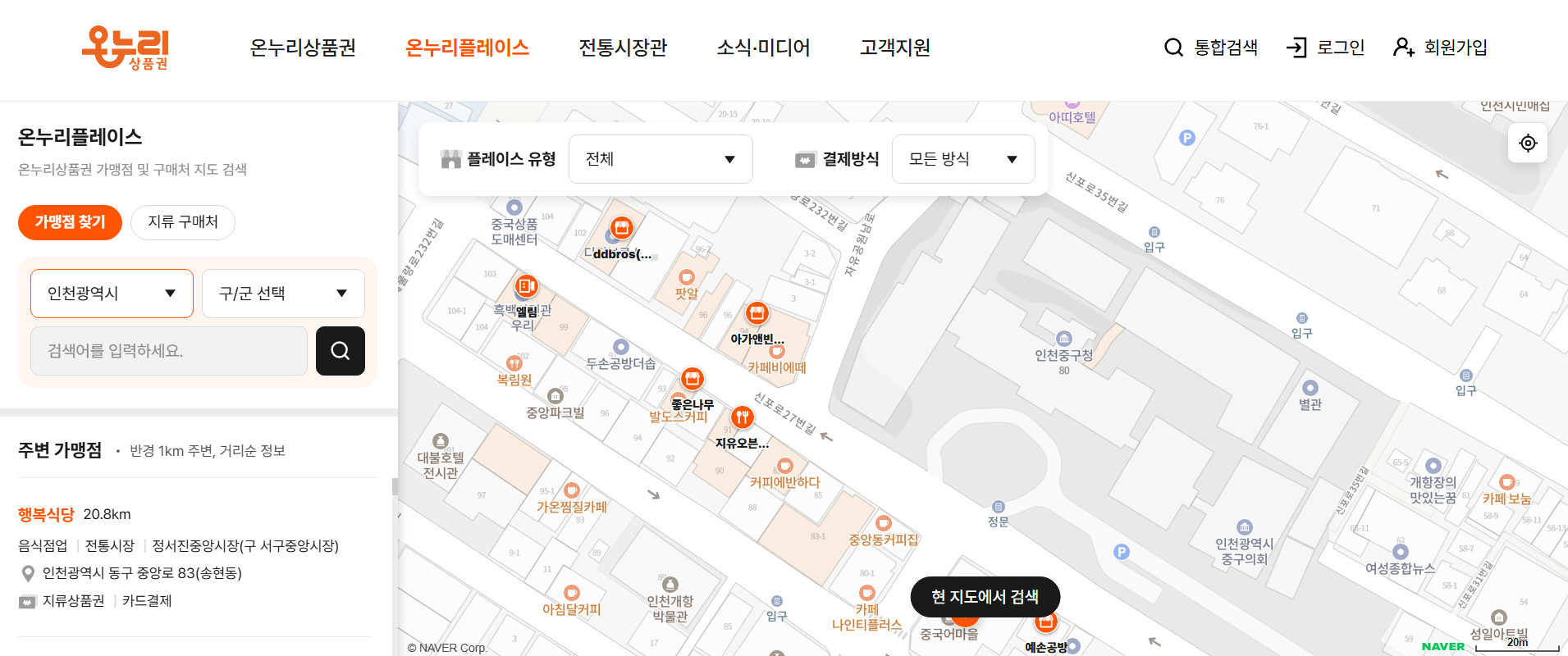Switch to 지류 구매처 toggle

[183, 222]
